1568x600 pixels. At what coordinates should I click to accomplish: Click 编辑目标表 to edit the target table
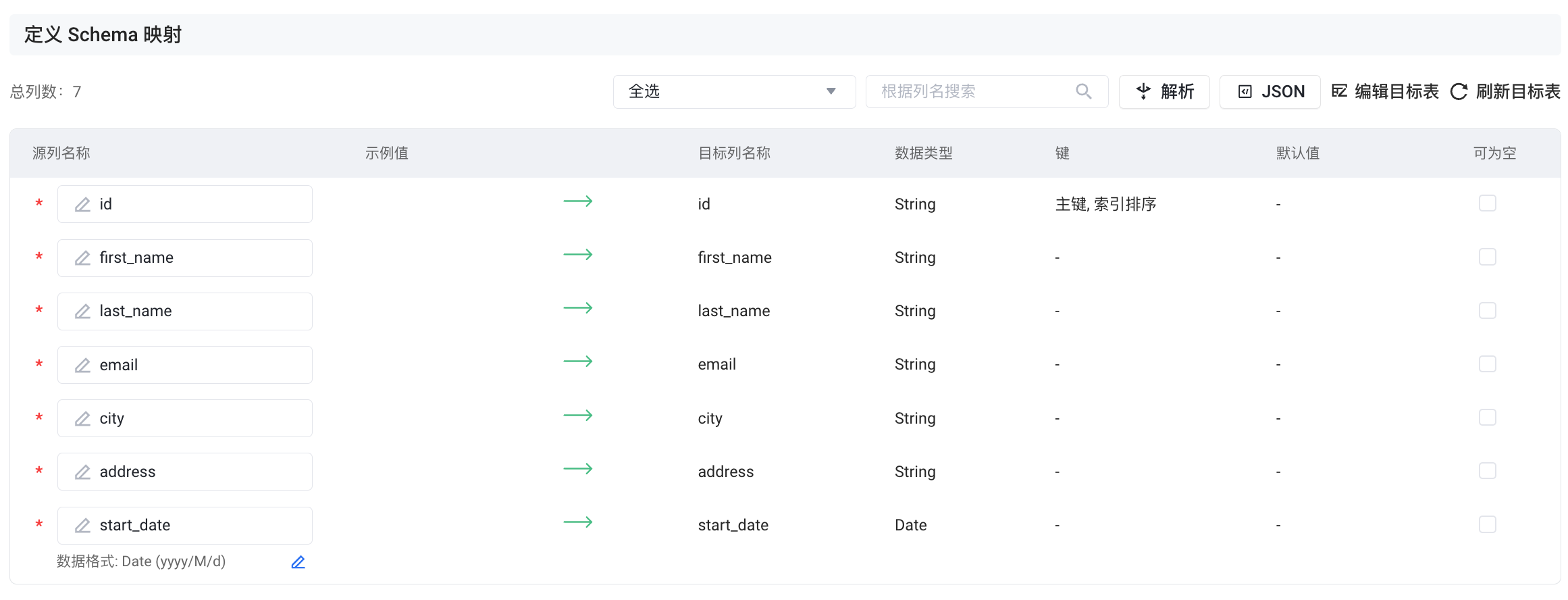point(1385,92)
